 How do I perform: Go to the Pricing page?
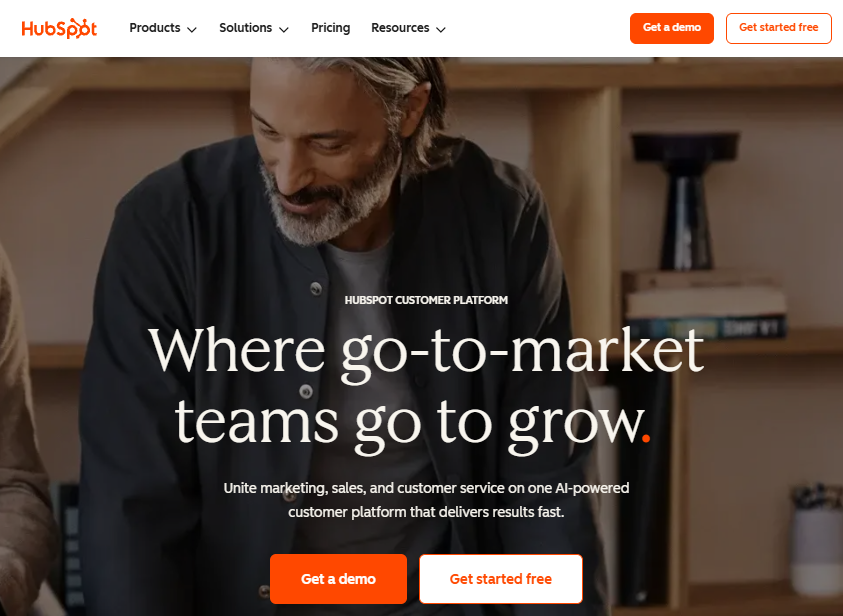point(331,28)
